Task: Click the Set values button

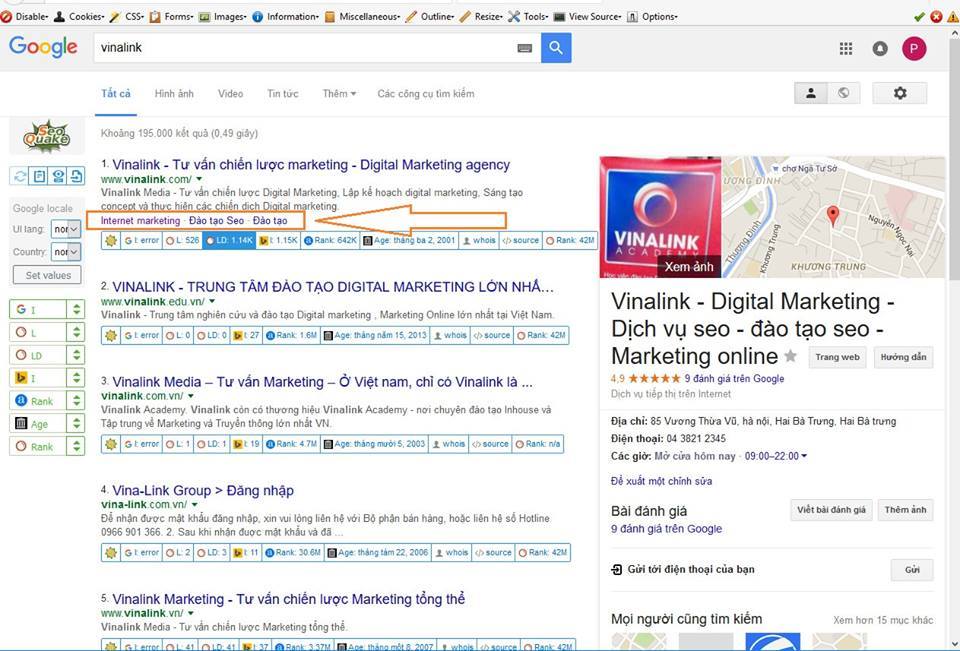Action: (x=47, y=276)
